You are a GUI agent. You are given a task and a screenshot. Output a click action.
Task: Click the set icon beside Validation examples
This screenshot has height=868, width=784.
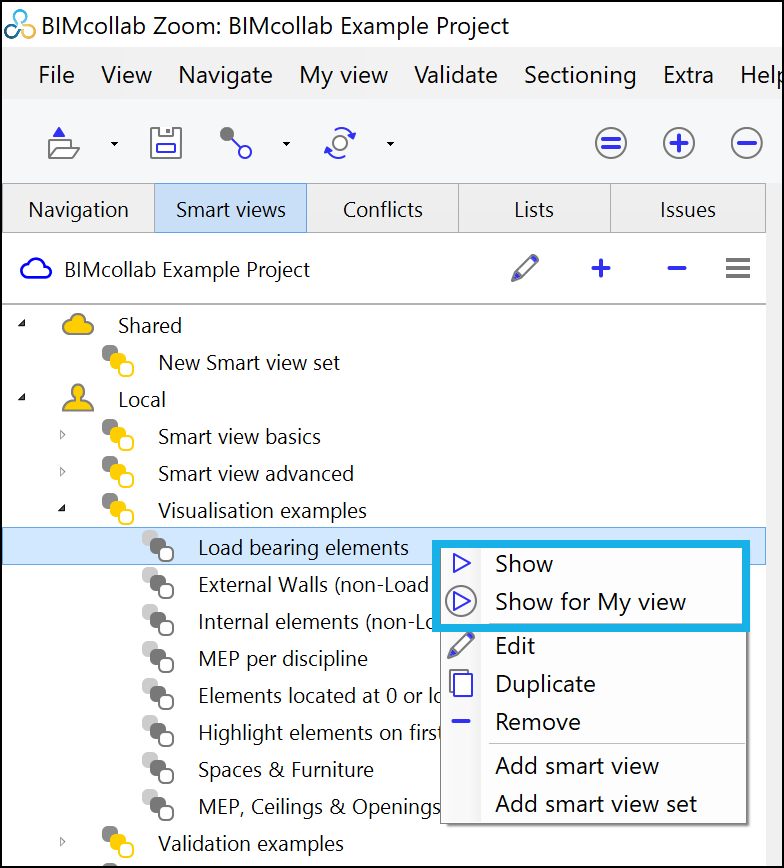(118, 842)
